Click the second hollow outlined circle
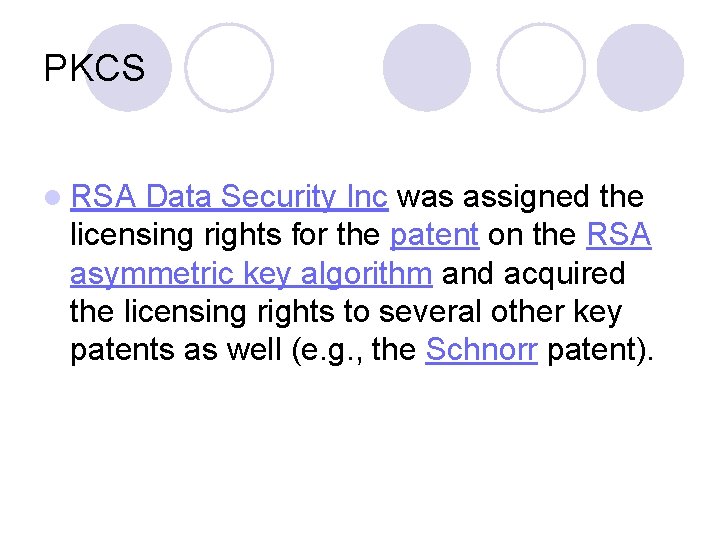Image resolution: width=720 pixels, height=540 pixels. (541, 67)
